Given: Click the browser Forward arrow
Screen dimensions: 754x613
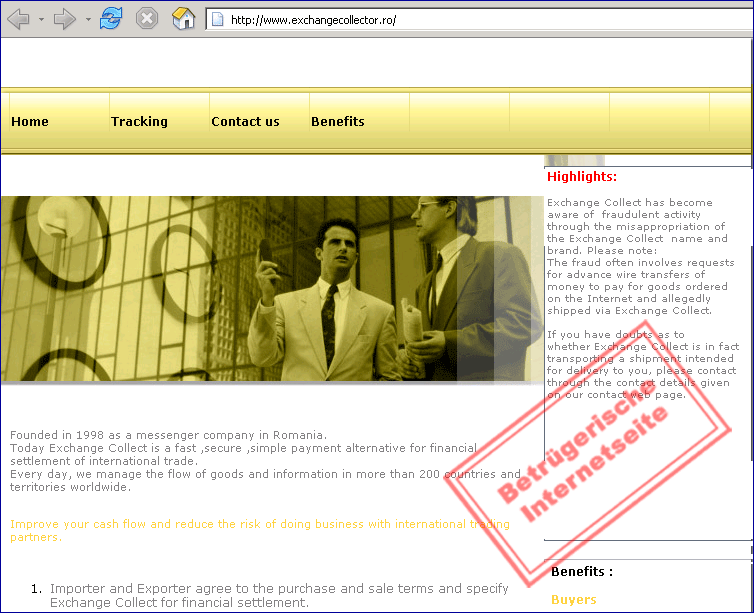Looking at the screenshot, I should click(64, 19).
